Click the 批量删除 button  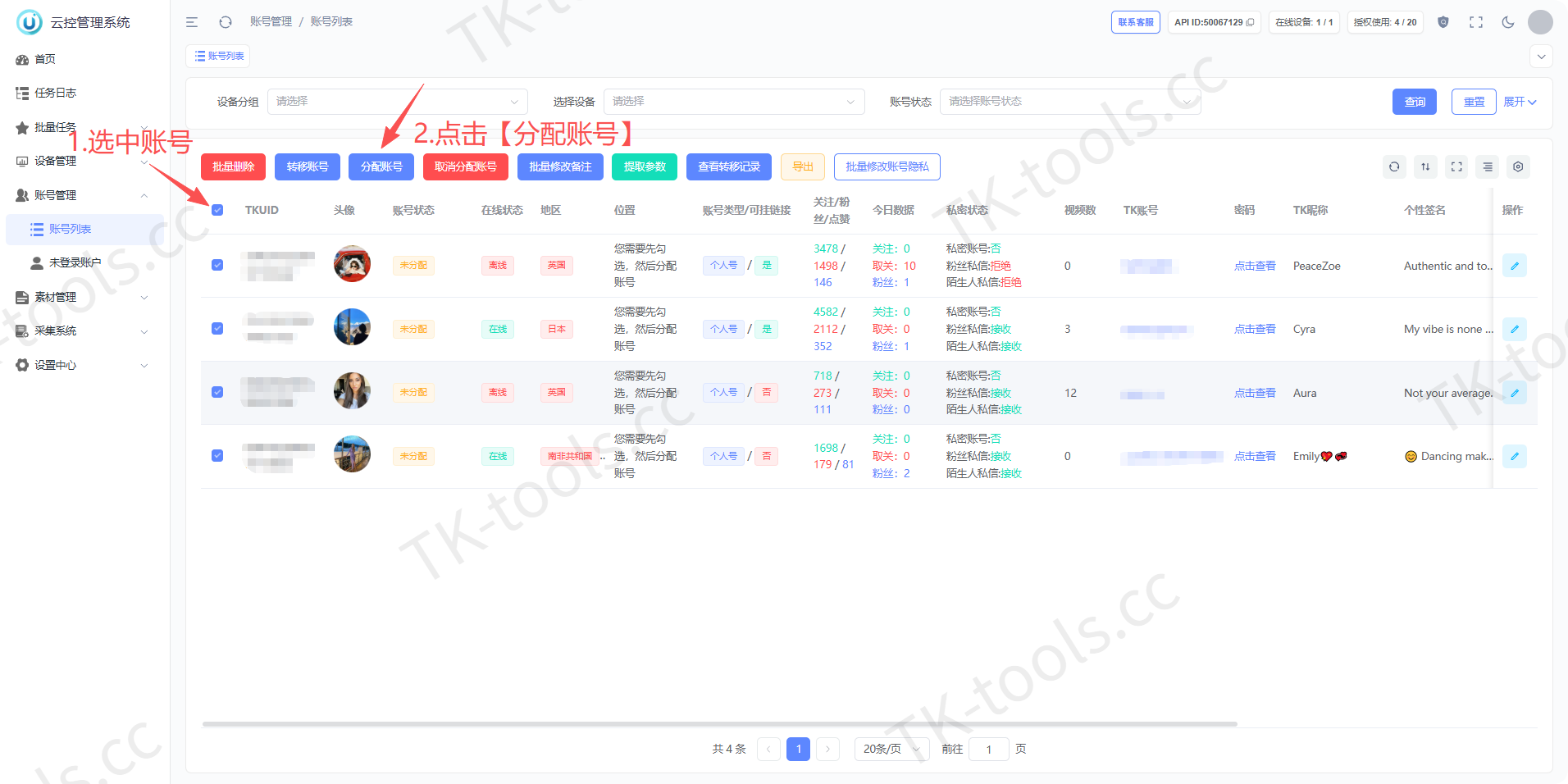[233, 166]
